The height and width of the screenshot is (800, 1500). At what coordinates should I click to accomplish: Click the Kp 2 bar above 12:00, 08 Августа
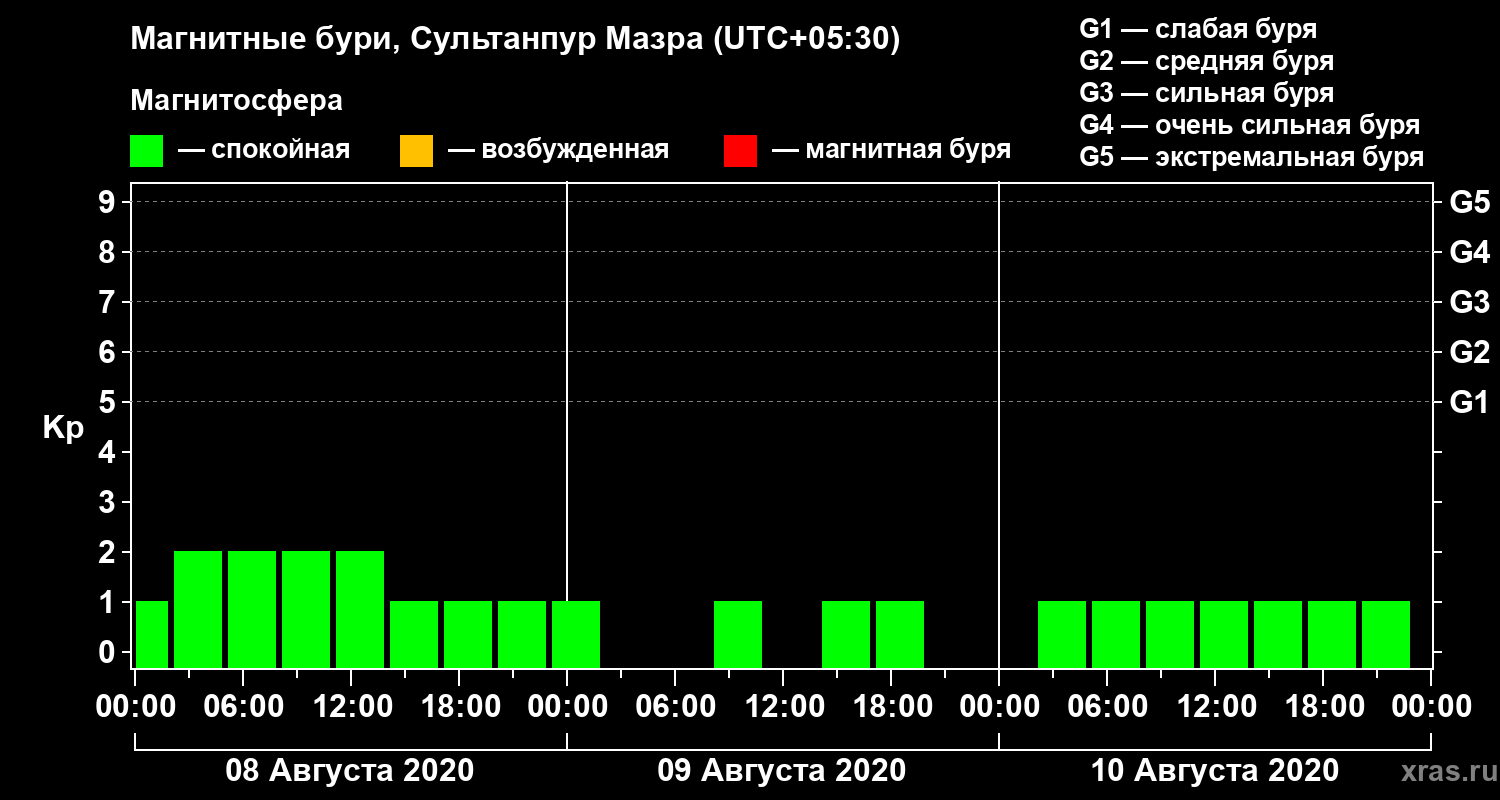(x=360, y=609)
